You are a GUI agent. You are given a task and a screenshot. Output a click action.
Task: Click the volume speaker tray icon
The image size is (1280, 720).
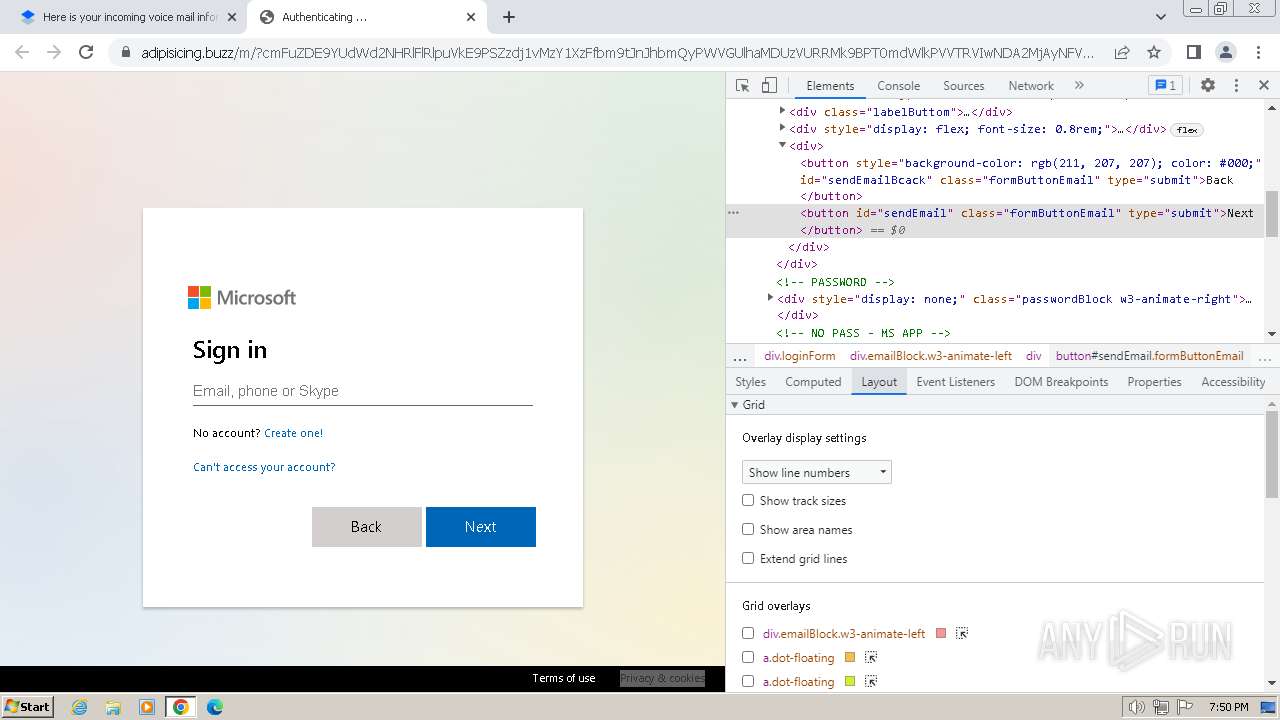pos(1137,707)
